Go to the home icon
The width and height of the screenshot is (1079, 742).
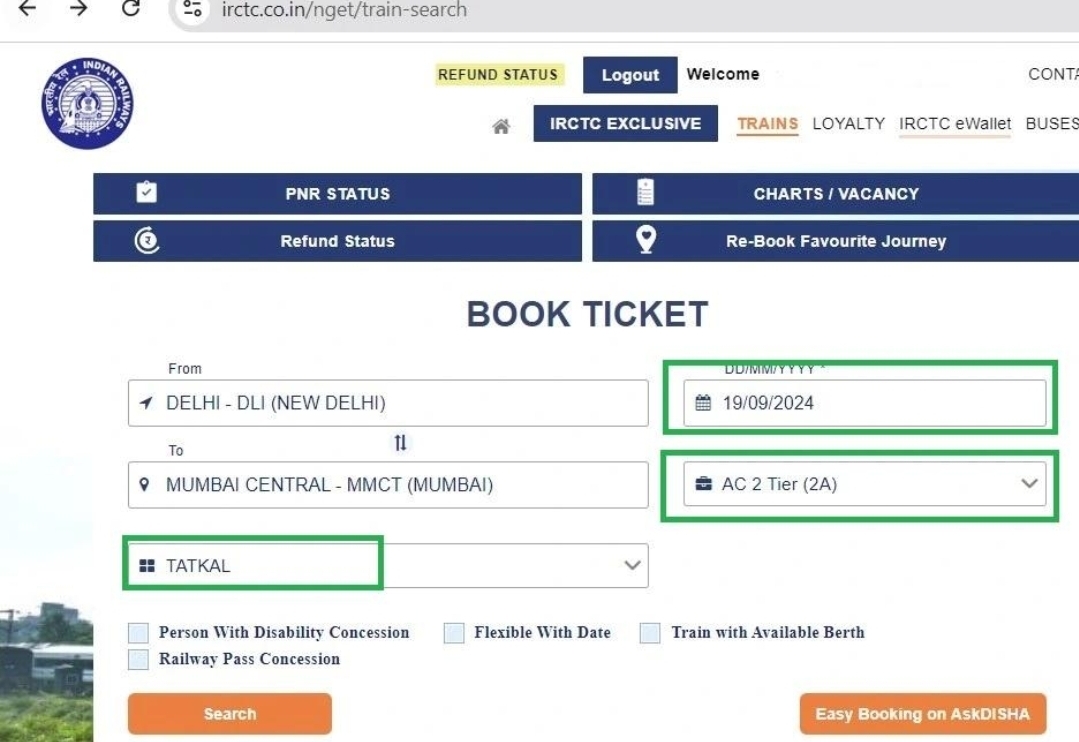point(501,126)
